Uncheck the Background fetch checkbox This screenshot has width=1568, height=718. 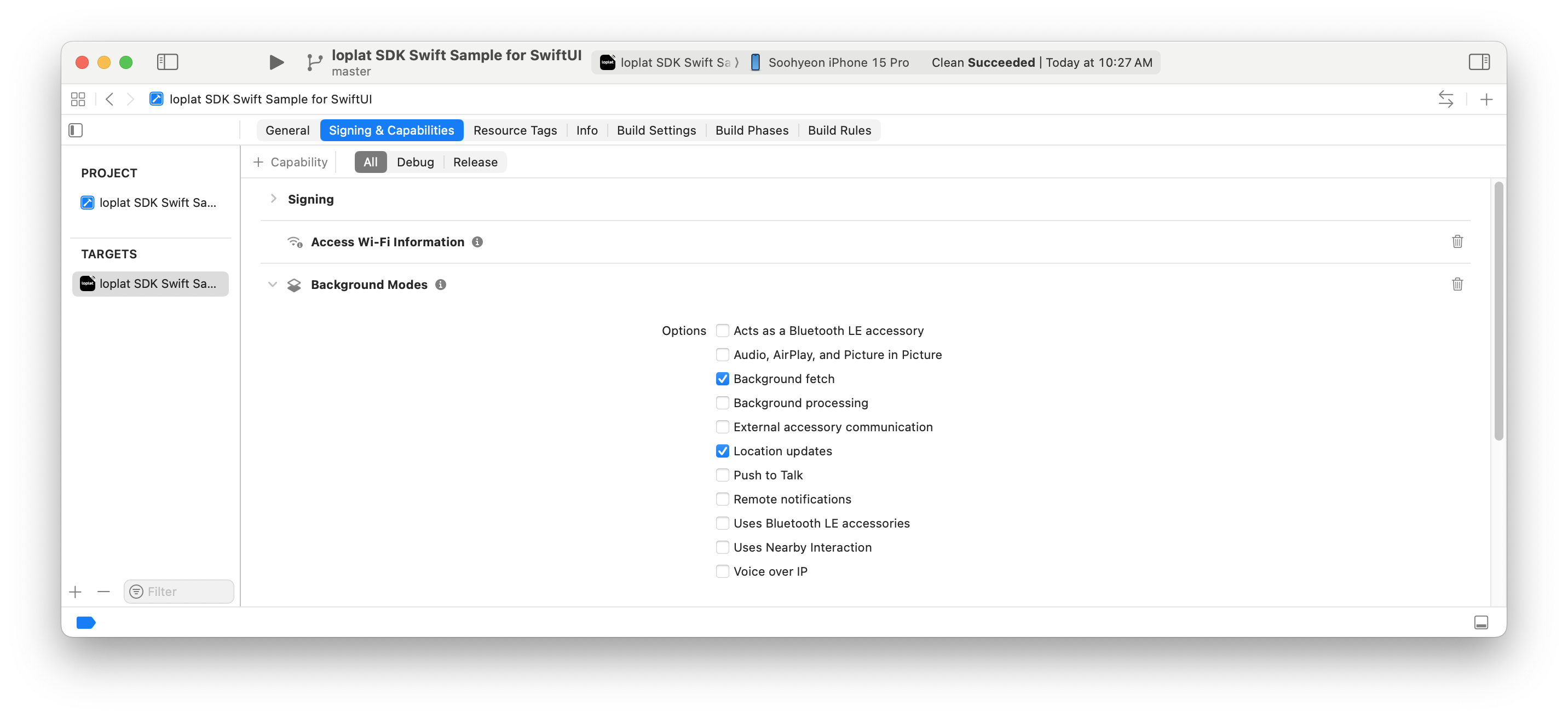[723, 379]
